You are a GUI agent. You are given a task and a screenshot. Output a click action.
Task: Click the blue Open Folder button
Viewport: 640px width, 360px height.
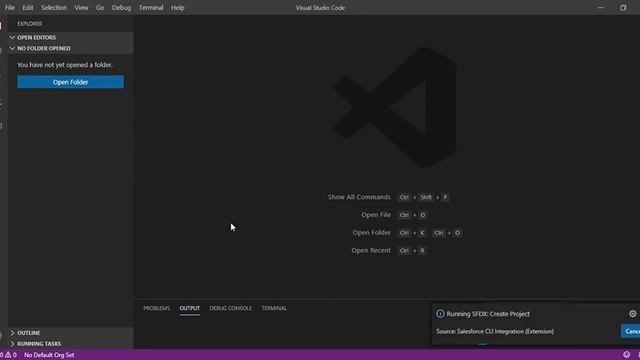point(70,82)
